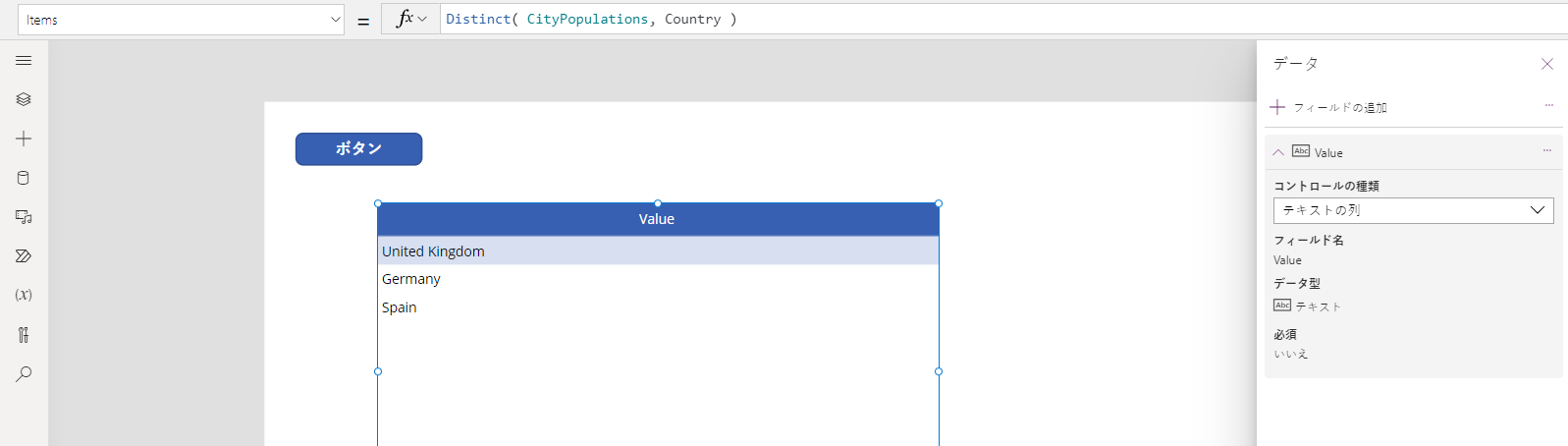Open the Advanced tools icon in sidebar
This screenshot has width=1568, height=446.
click(24, 335)
